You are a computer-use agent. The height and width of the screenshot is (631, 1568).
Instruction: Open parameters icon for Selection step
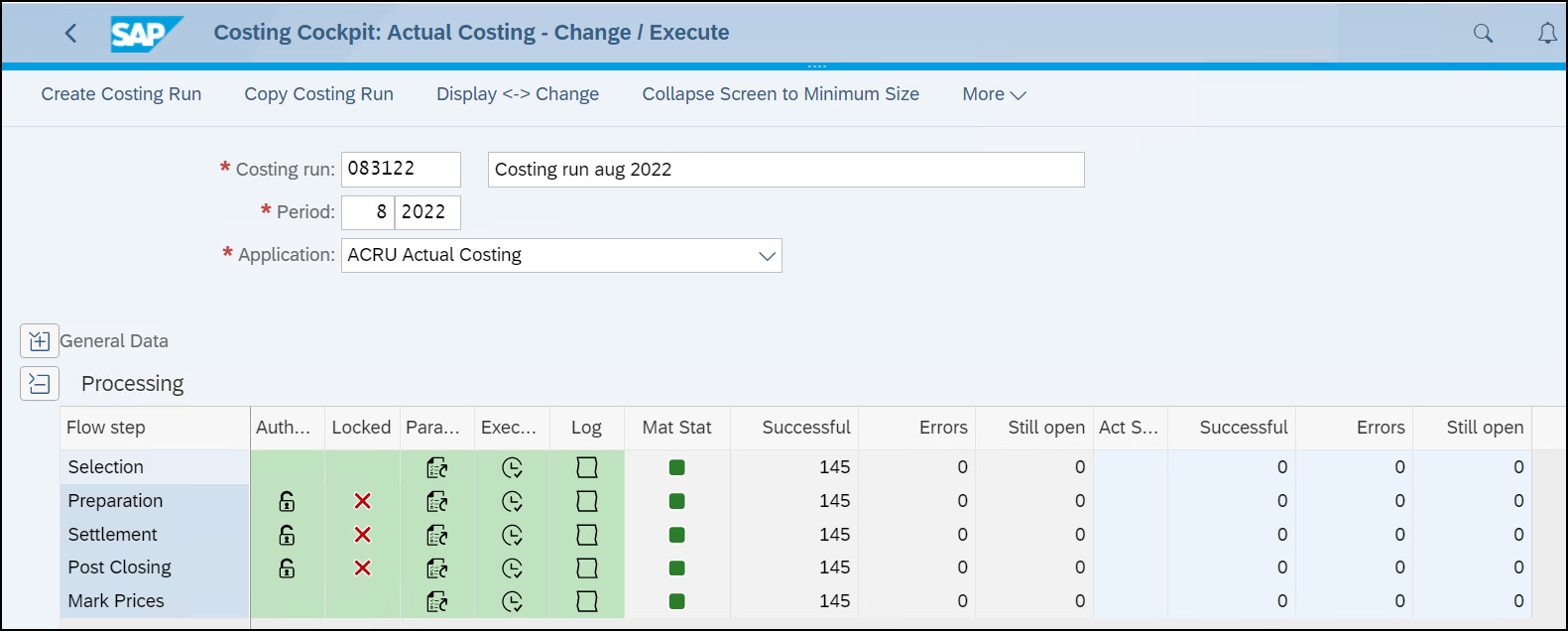click(x=436, y=467)
